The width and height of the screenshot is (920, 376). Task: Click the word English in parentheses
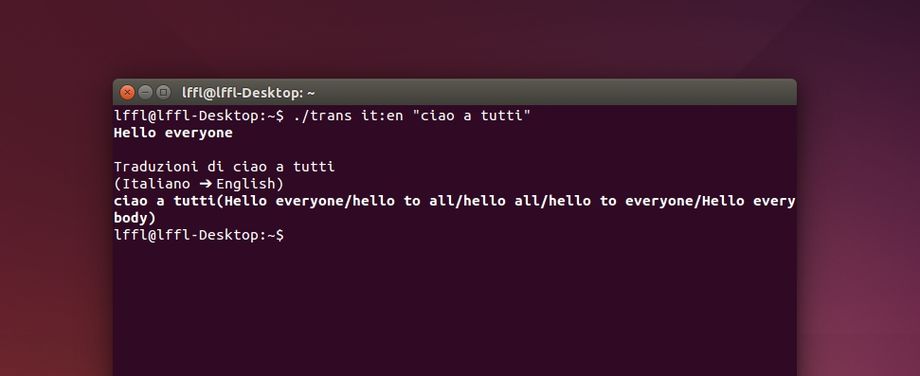click(x=245, y=184)
